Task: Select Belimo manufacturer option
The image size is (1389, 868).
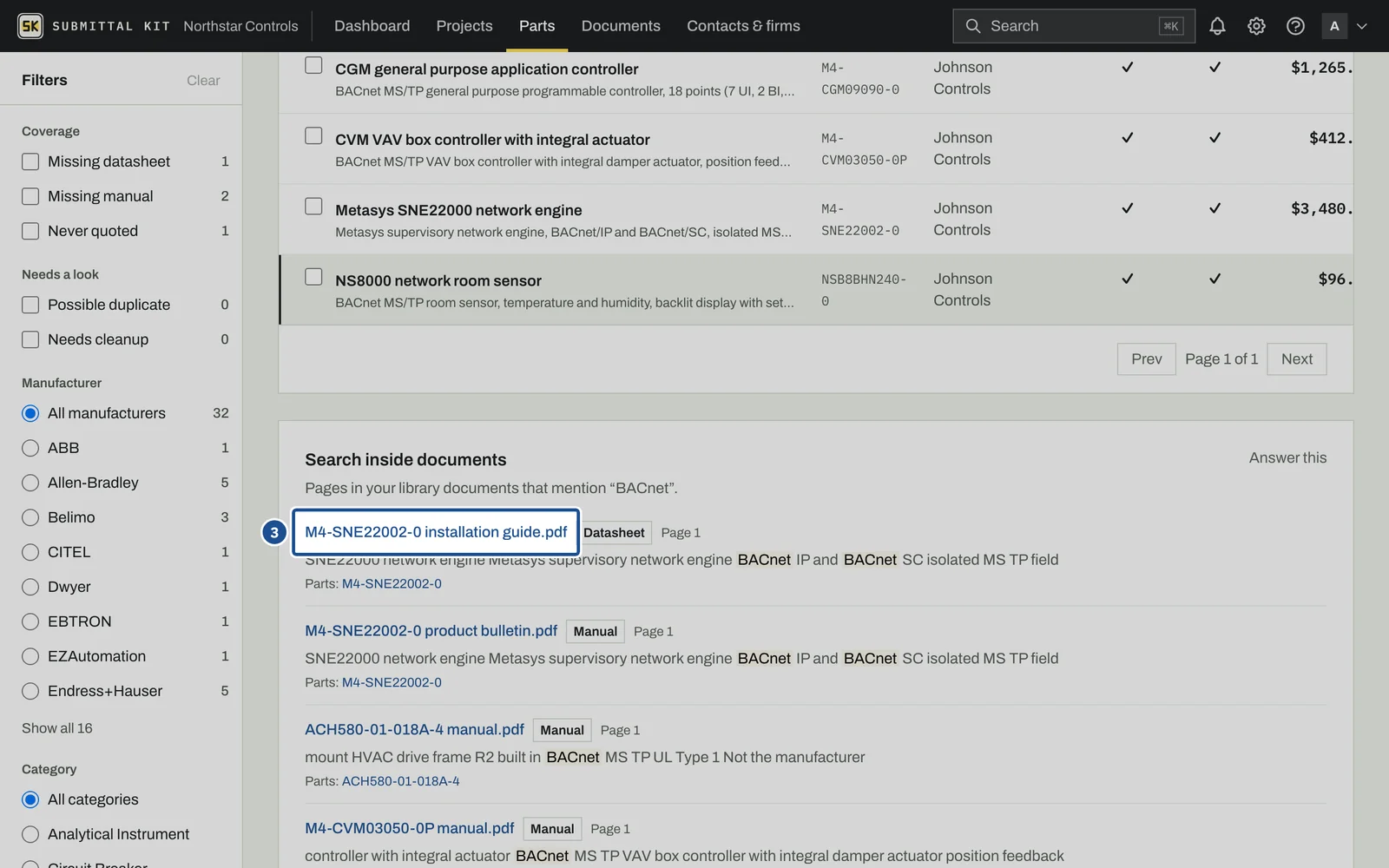Action: click(x=30, y=517)
